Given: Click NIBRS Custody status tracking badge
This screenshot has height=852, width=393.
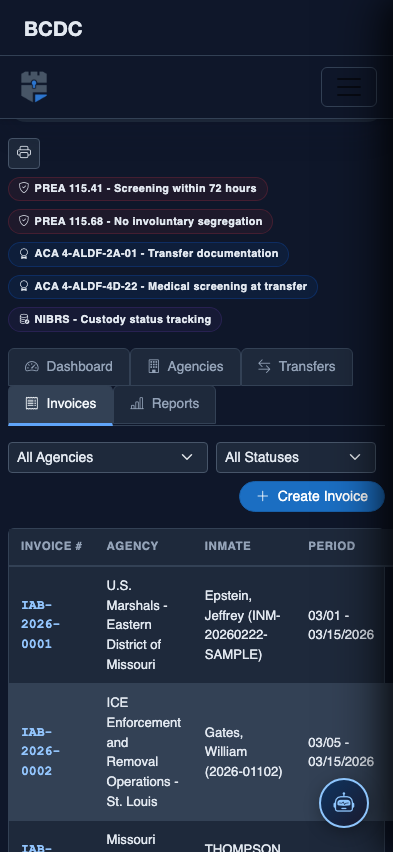Looking at the screenshot, I should pyautogui.click(x=115, y=319).
